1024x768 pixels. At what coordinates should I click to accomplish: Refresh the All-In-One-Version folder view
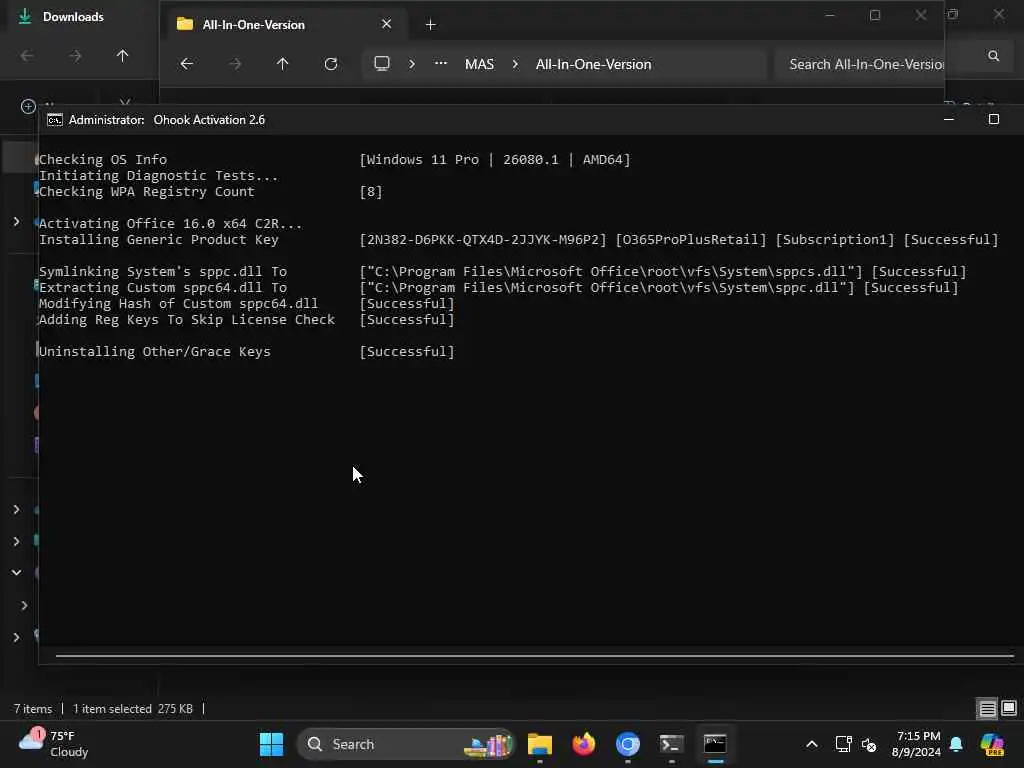331,64
